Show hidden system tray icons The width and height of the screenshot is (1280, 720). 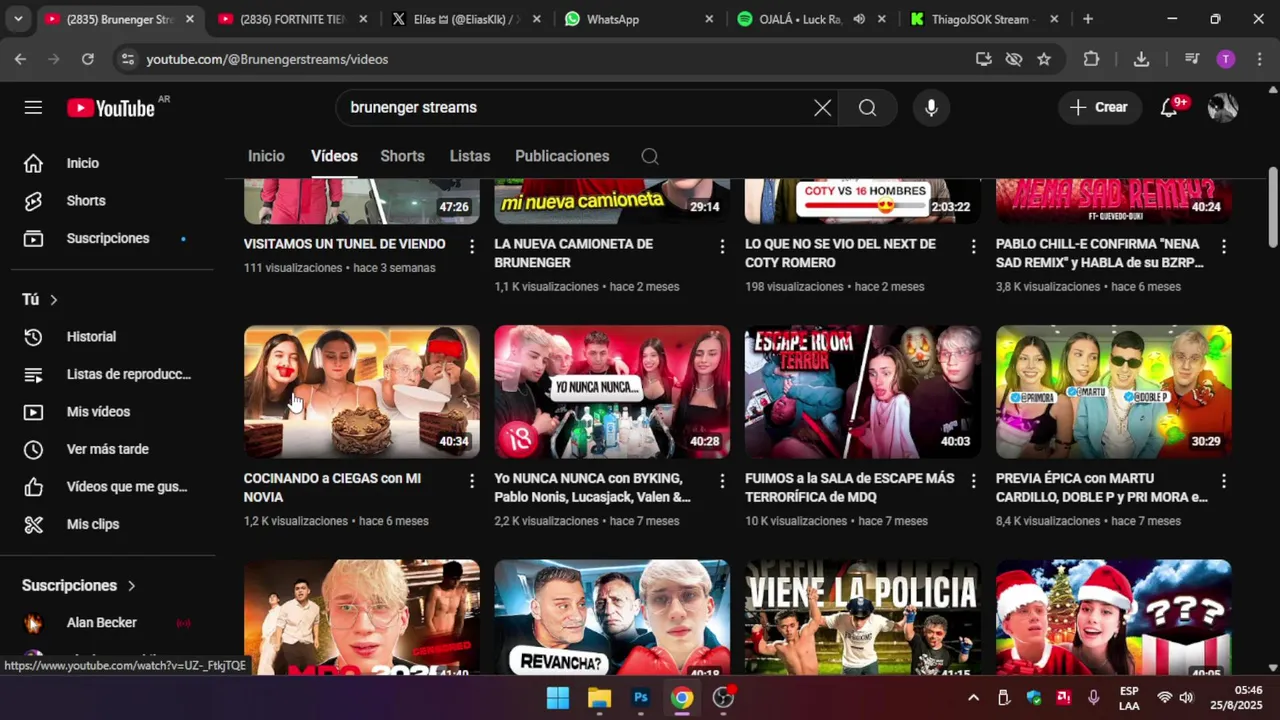(973, 698)
